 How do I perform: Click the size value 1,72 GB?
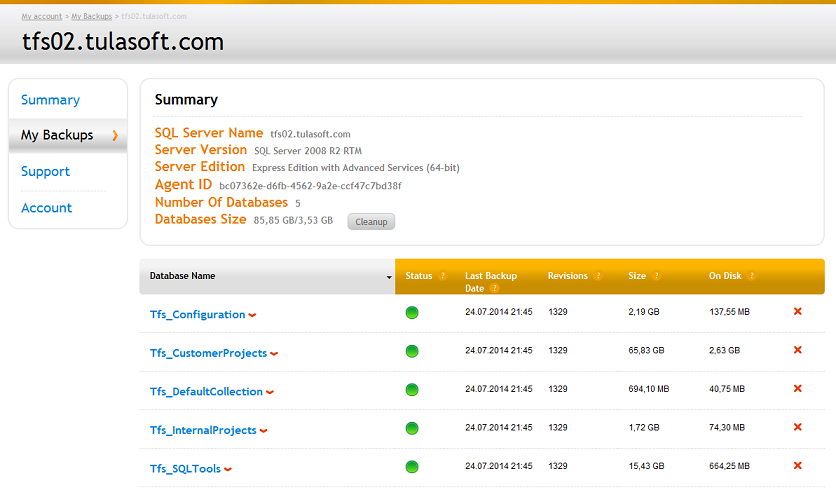pyautogui.click(x=644, y=428)
